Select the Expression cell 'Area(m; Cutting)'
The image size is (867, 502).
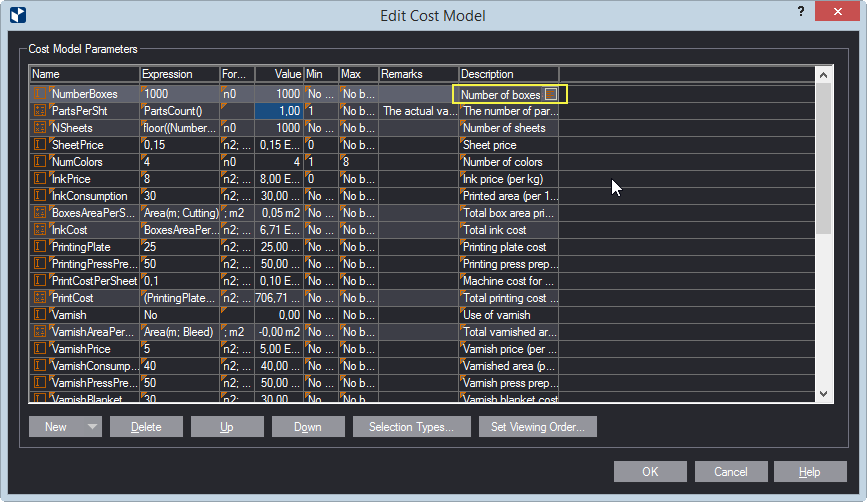tap(180, 213)
